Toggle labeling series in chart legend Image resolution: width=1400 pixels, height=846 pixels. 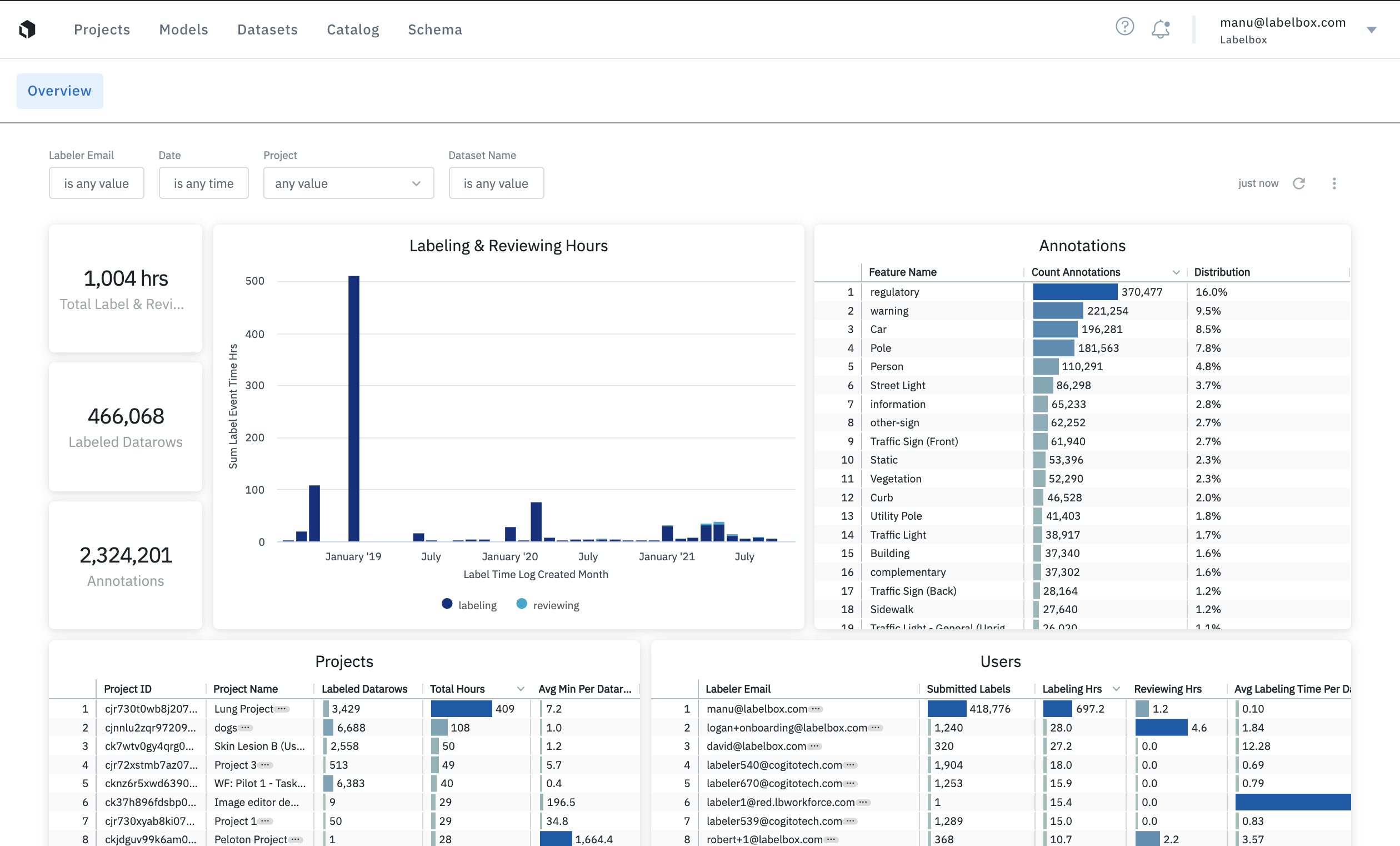pos(469,605)
